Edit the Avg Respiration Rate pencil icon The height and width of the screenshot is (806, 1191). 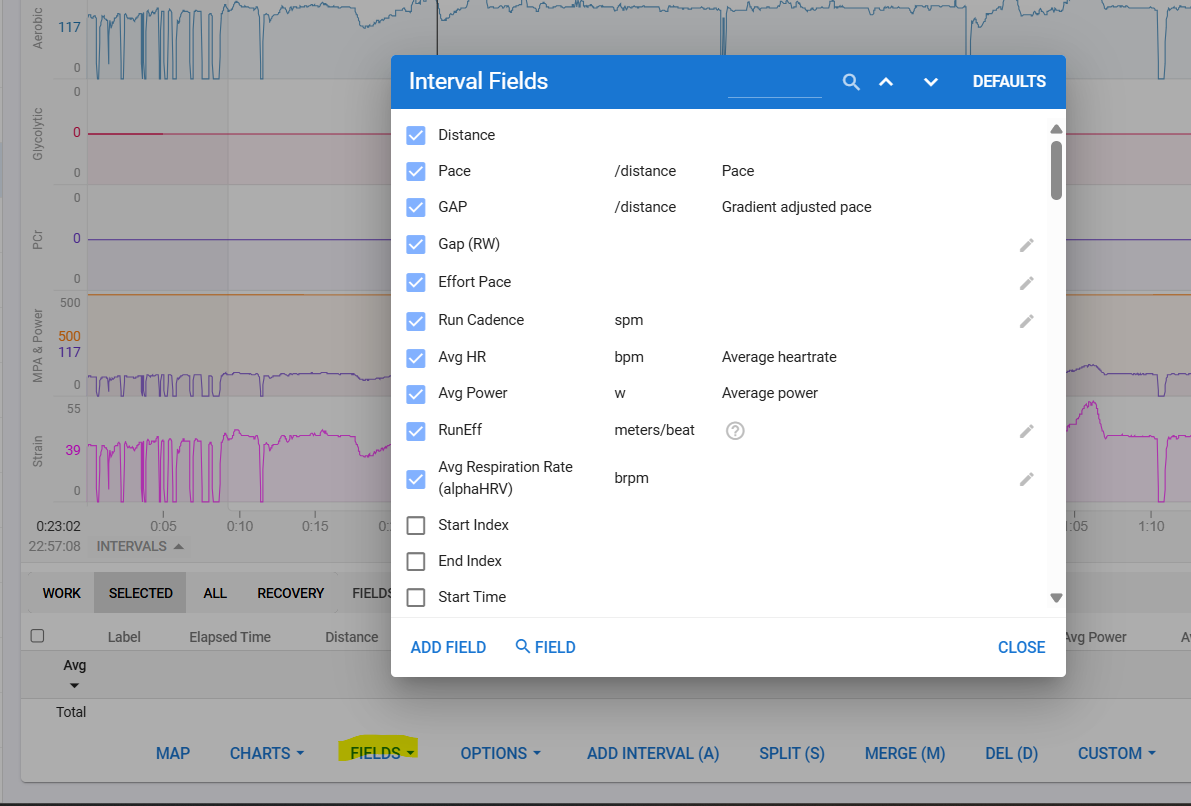pos(1026,479)
